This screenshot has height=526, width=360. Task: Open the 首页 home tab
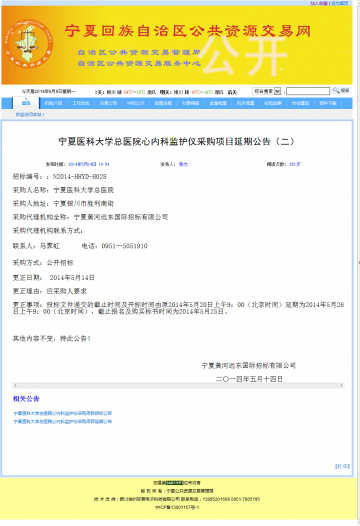pos(26,103)
